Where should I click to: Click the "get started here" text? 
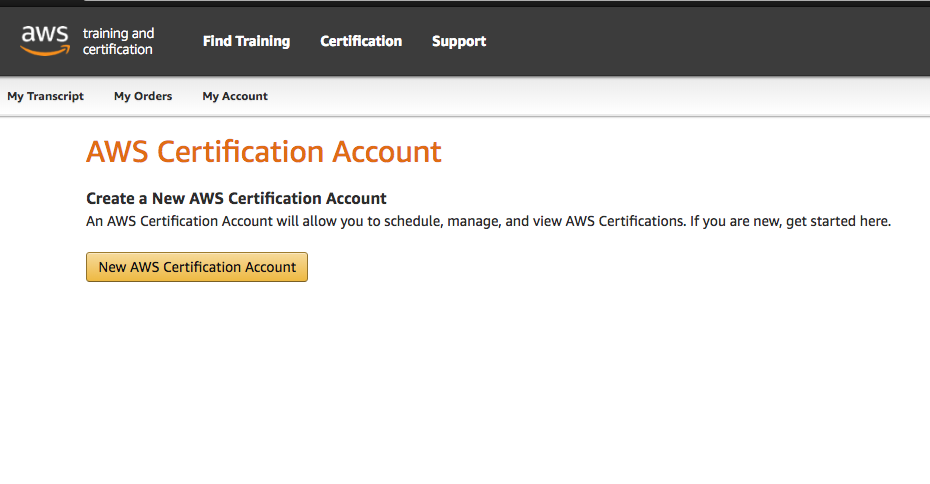(x=838, y=221)
